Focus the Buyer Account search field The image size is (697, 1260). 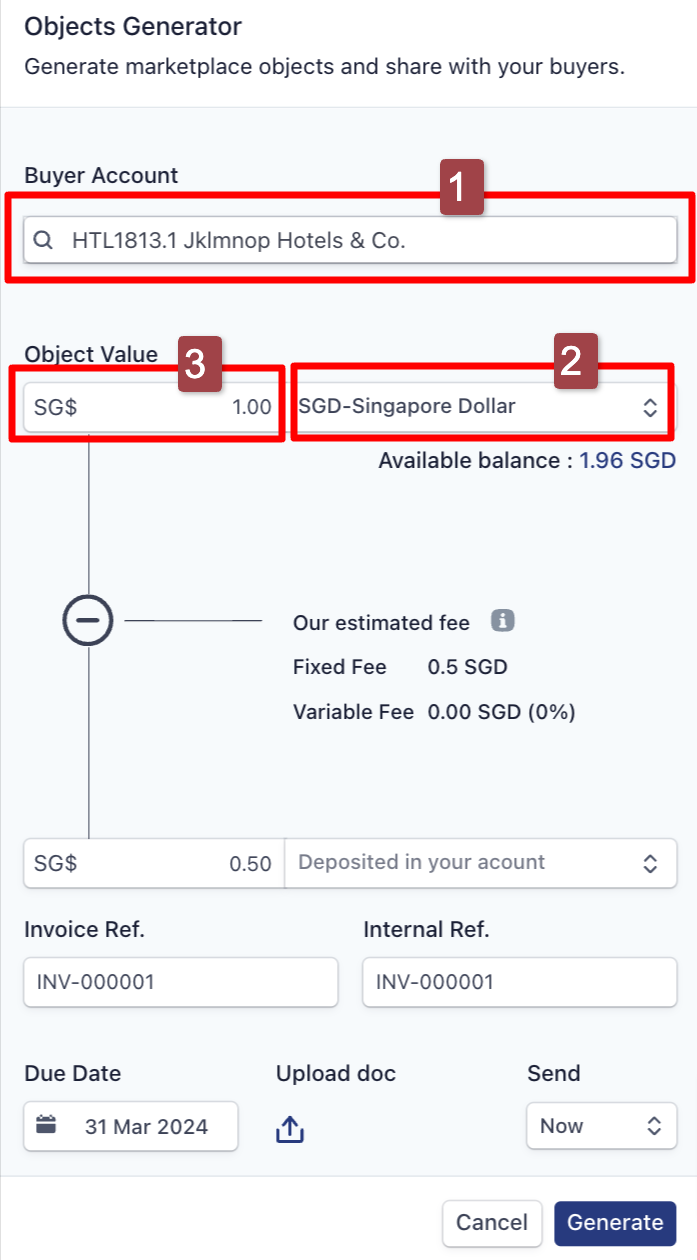click(x=350, y=241)
